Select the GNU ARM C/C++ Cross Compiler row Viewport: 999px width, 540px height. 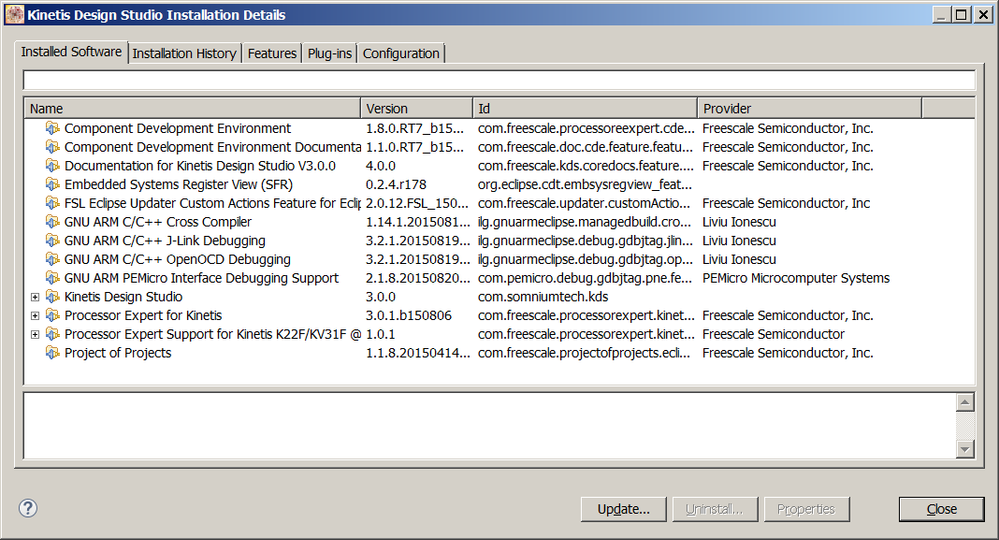click(157, 222)
